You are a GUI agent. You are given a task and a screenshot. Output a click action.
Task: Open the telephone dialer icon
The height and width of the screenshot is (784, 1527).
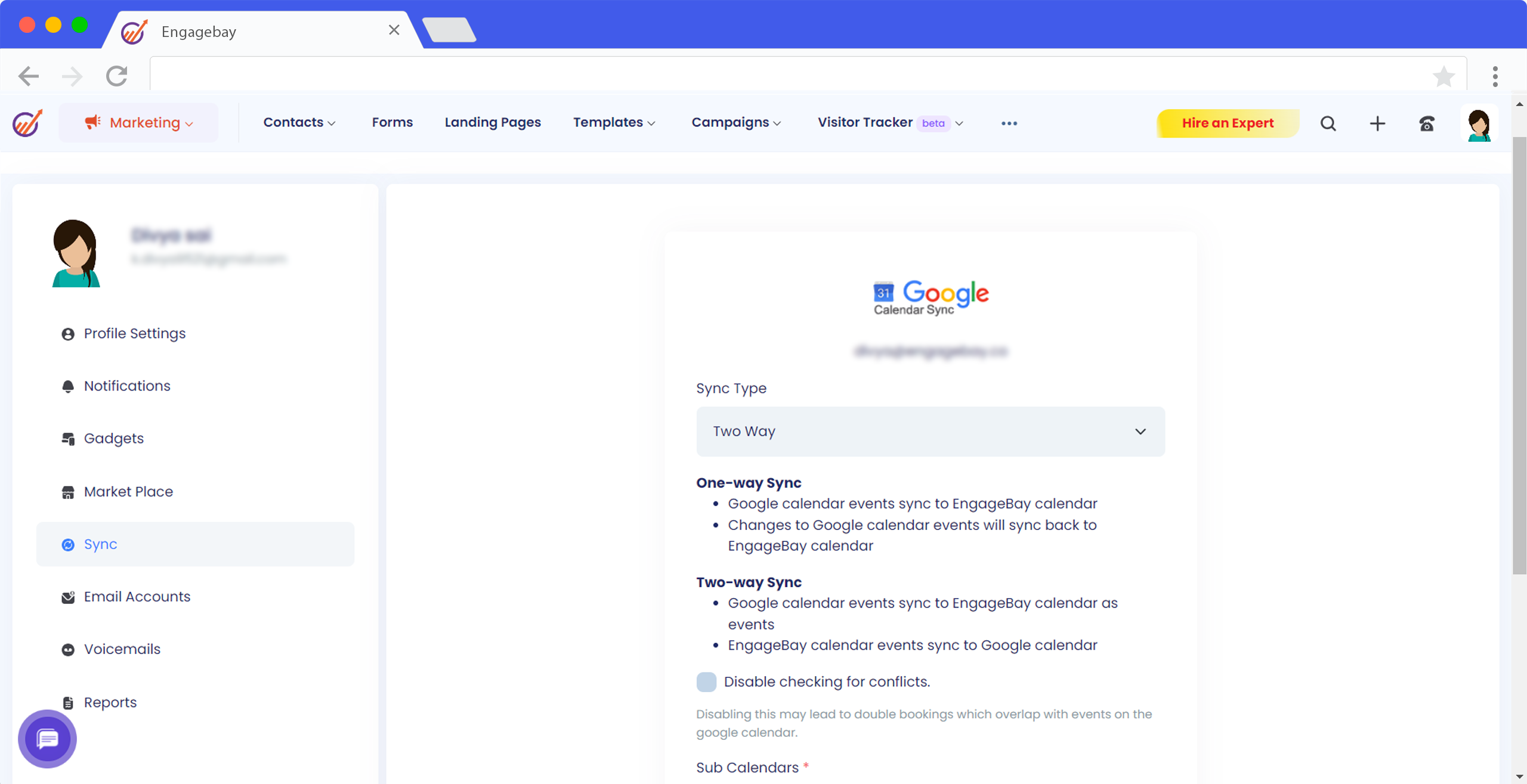point(1427,123)
